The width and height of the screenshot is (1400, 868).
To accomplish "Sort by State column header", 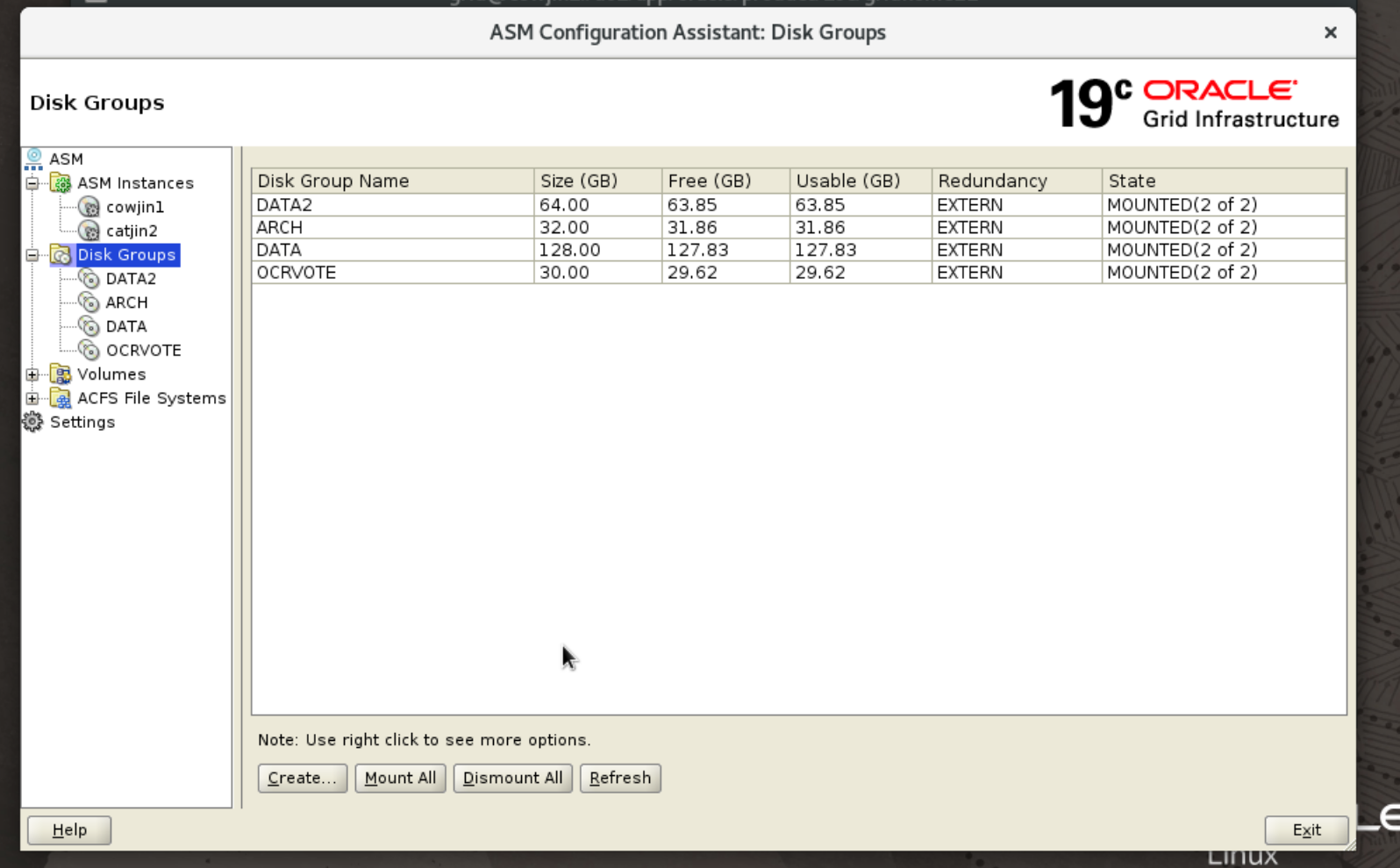I will point(1224,181).
